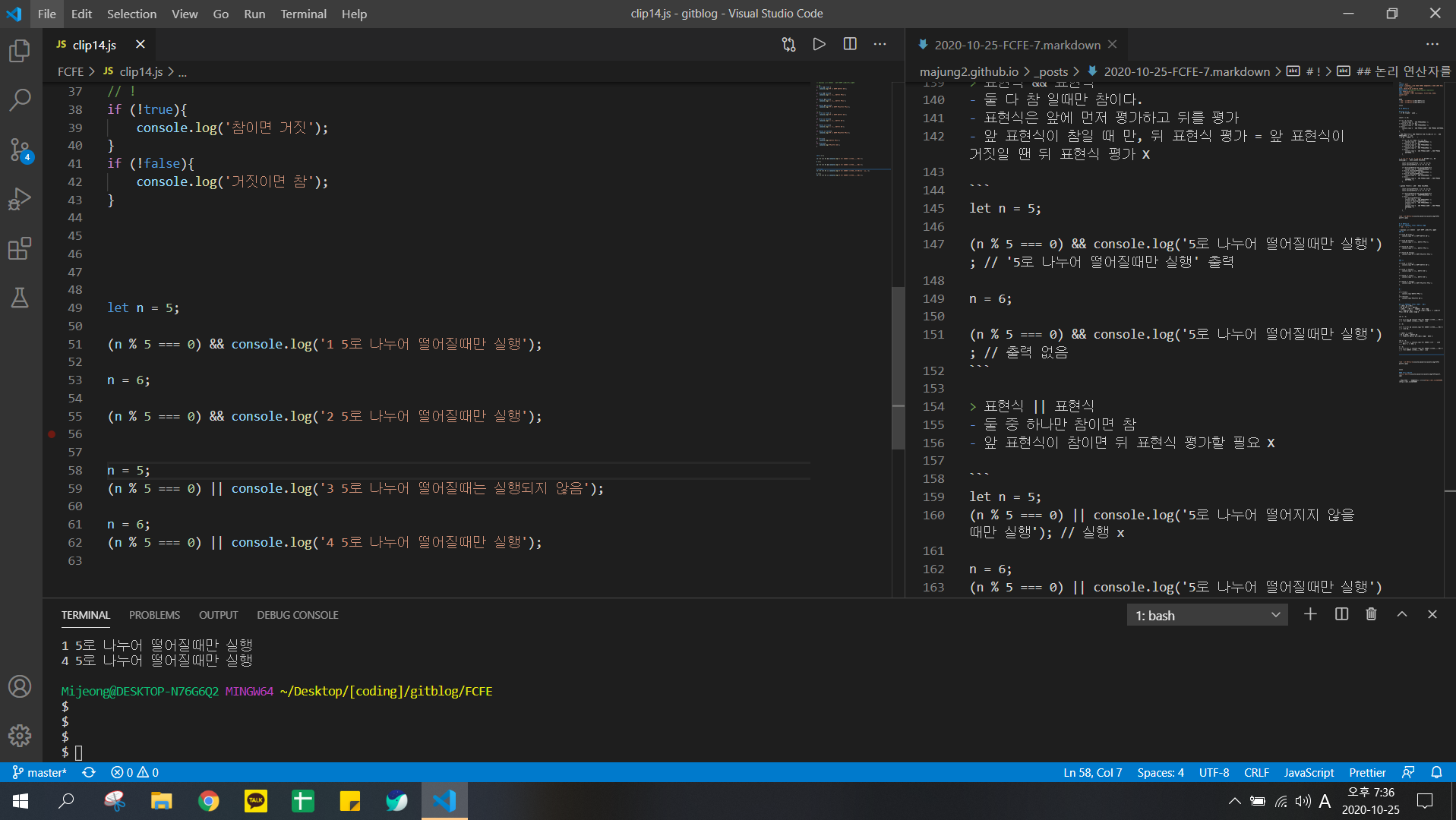The image size is (1456, 820).
Task: Open Chrome from the taskbar
Action: tap(209, 801)
